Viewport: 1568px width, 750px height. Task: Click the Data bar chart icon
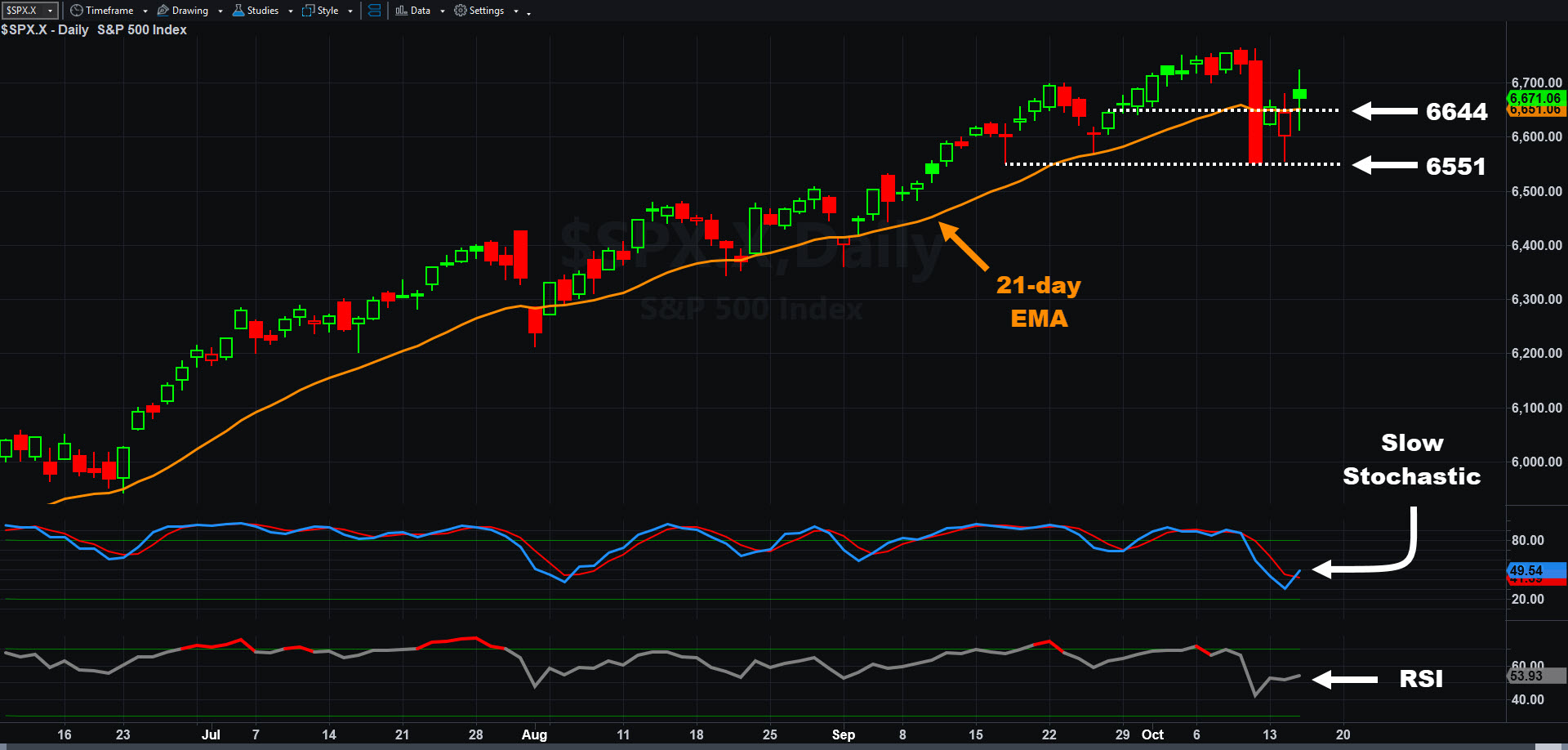(401, 11)
